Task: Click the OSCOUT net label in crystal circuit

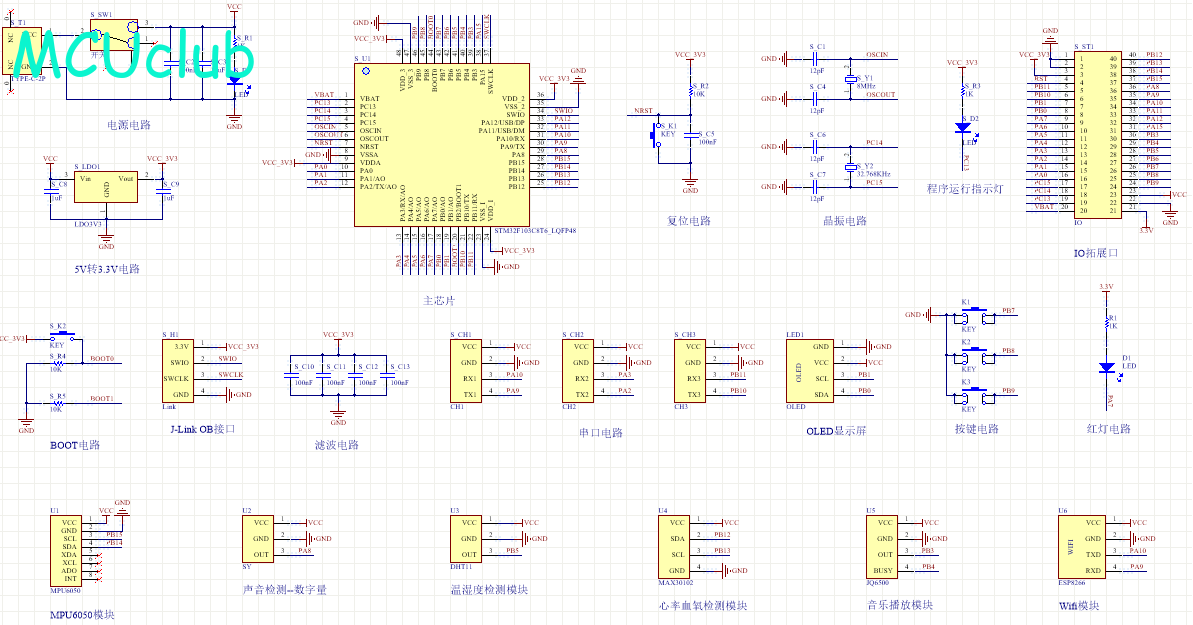Action: click(x=880, y=95)
